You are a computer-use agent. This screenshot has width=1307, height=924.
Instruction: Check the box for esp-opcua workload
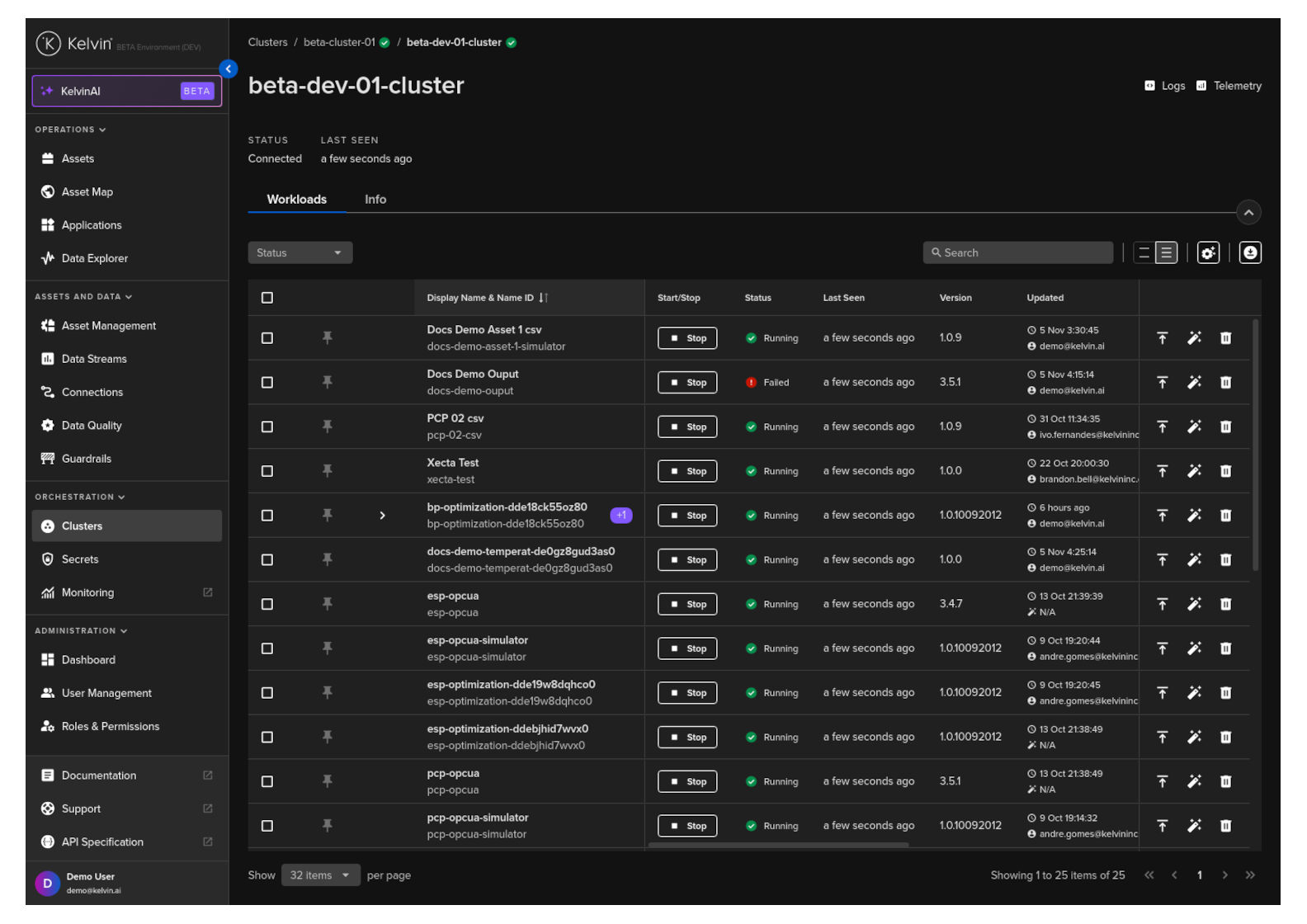(x=267, y=604)
